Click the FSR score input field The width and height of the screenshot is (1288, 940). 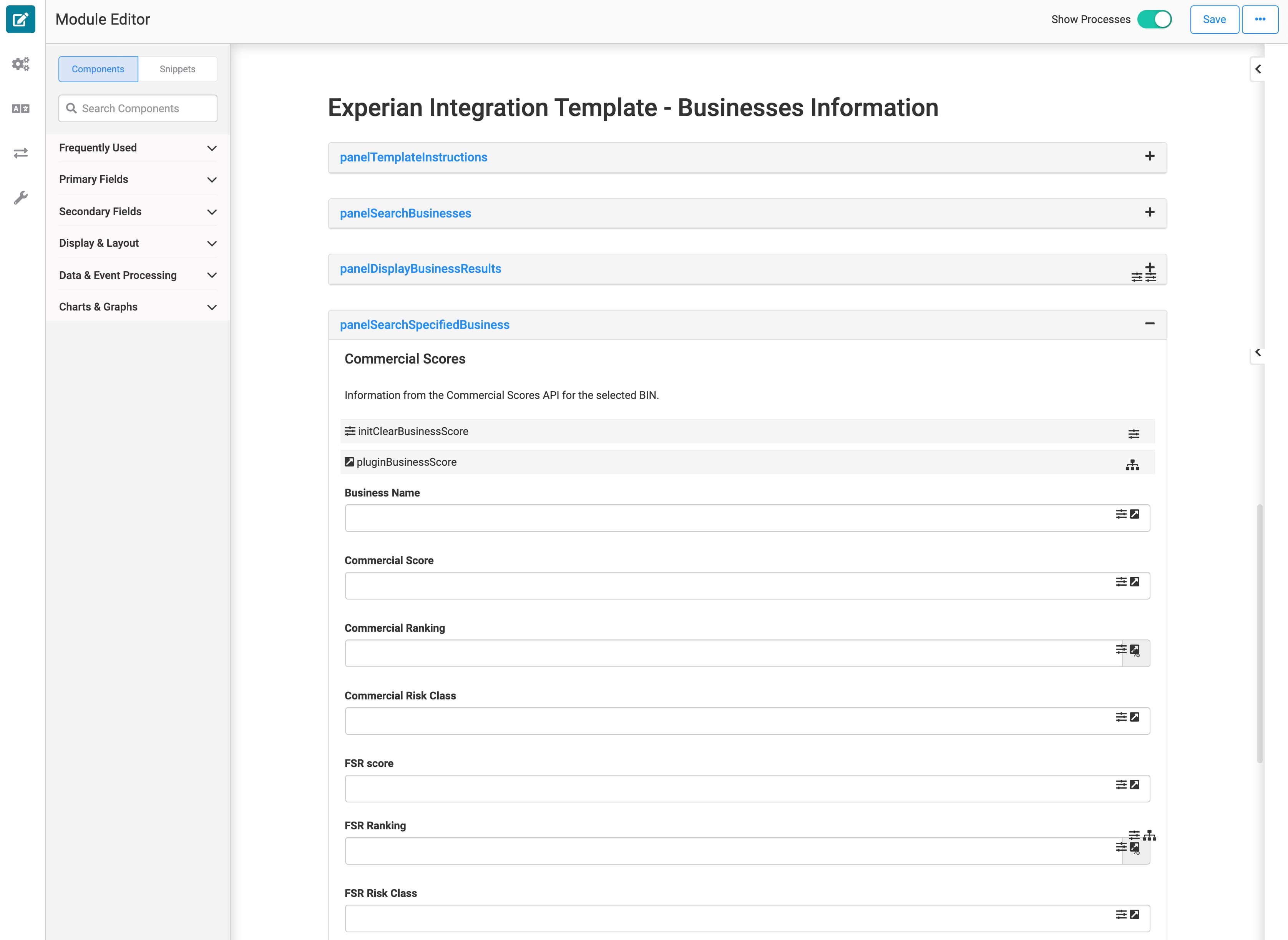(x=747, y=789)
